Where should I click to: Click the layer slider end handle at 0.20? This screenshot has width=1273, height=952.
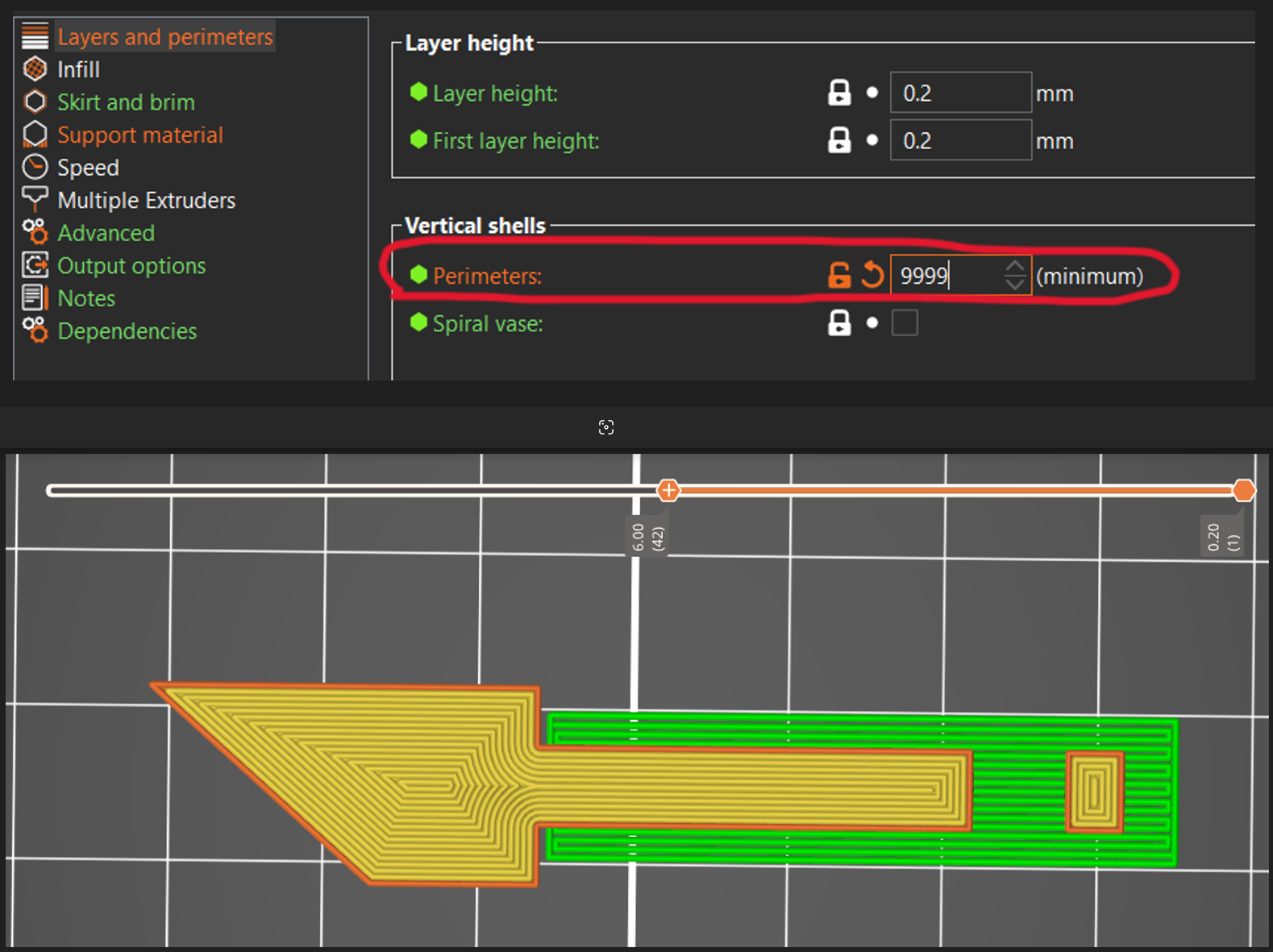[x=1244, y=490]
